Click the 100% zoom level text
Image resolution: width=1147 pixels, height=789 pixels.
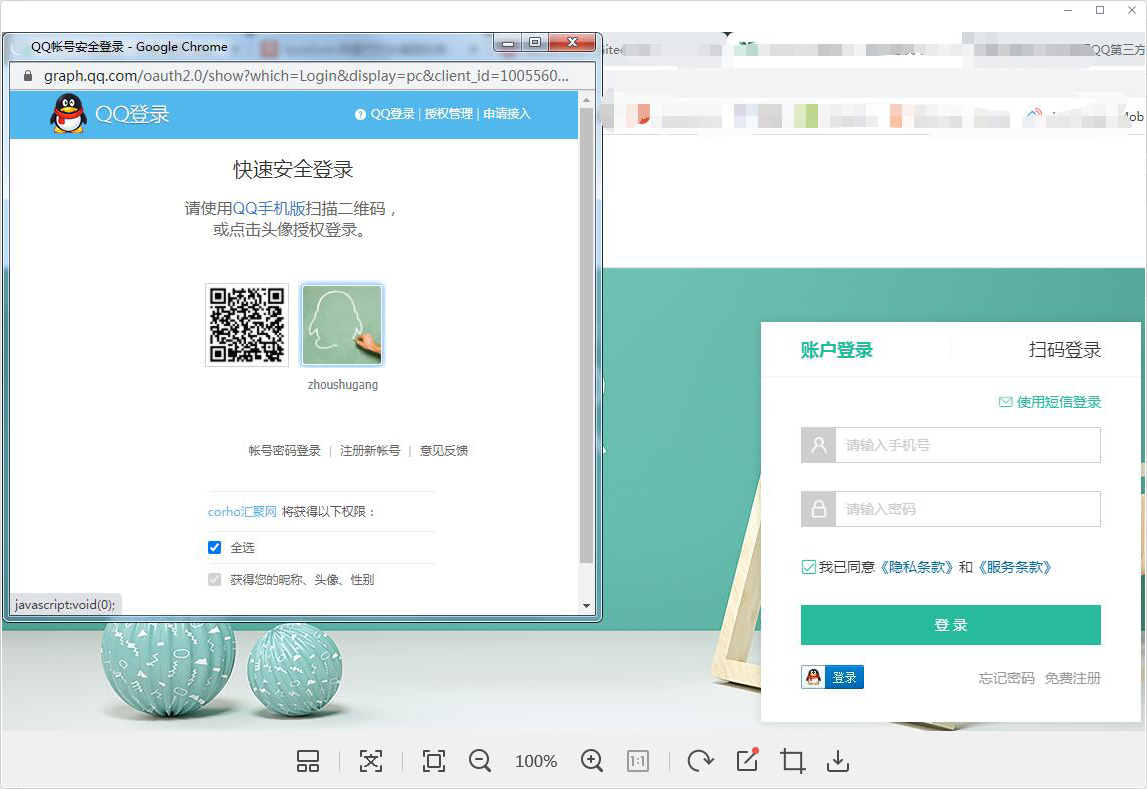coord(535,761)
